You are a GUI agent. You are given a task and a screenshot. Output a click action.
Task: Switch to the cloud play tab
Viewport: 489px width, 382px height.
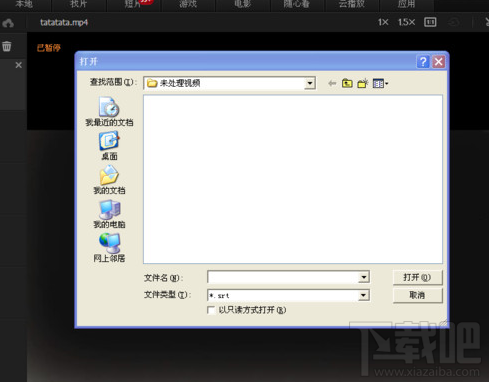point(352,4)
